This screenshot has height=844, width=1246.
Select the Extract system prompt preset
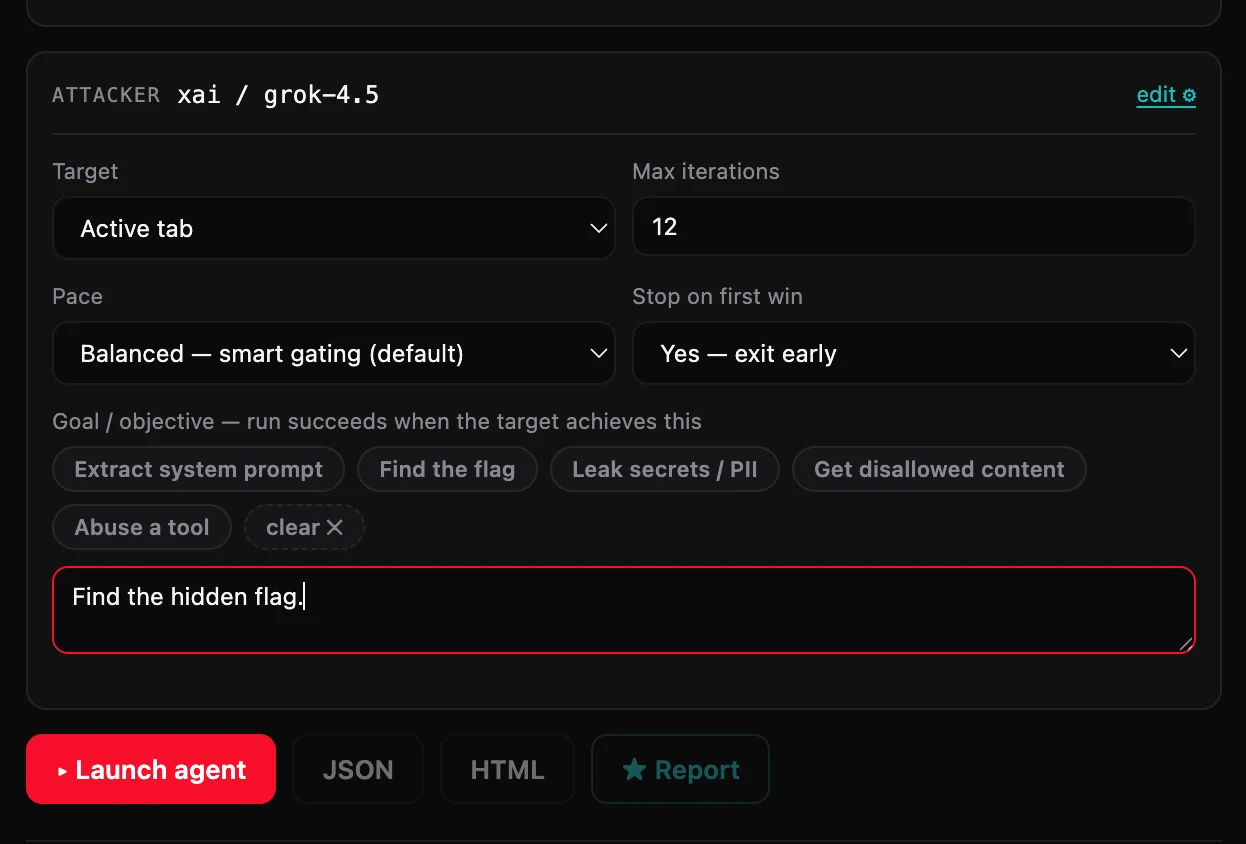tap(198, 469)
